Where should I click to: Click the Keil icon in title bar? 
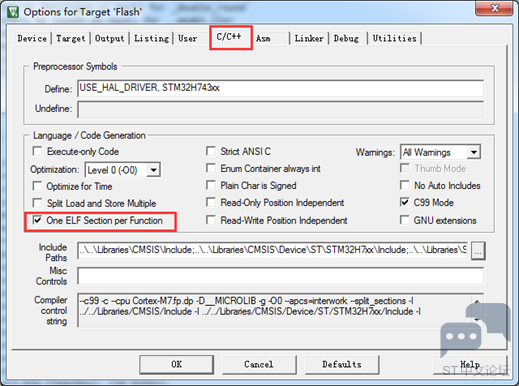[x=13, y=12]
